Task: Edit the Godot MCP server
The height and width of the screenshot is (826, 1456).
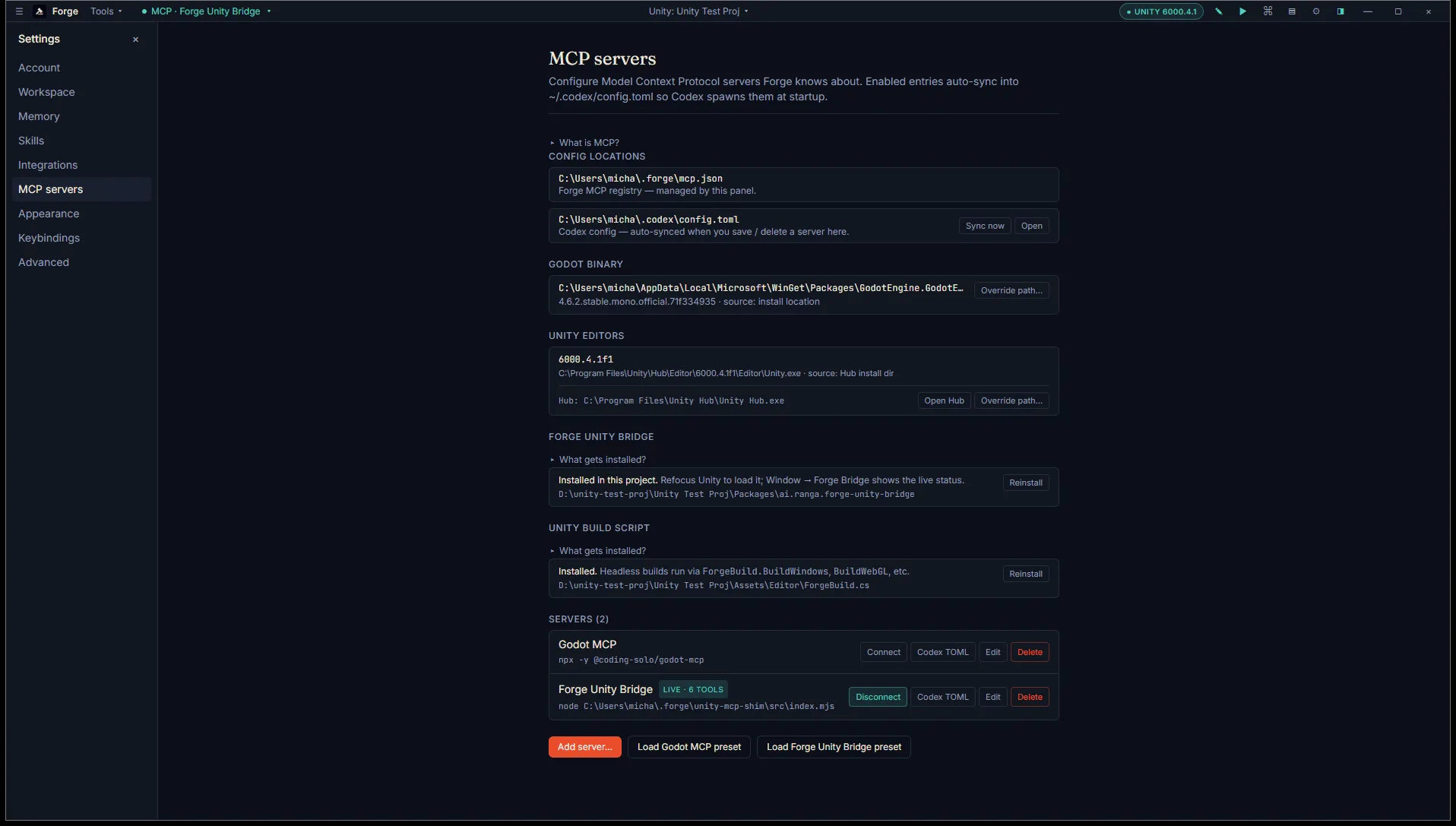Action: point(993,652)
